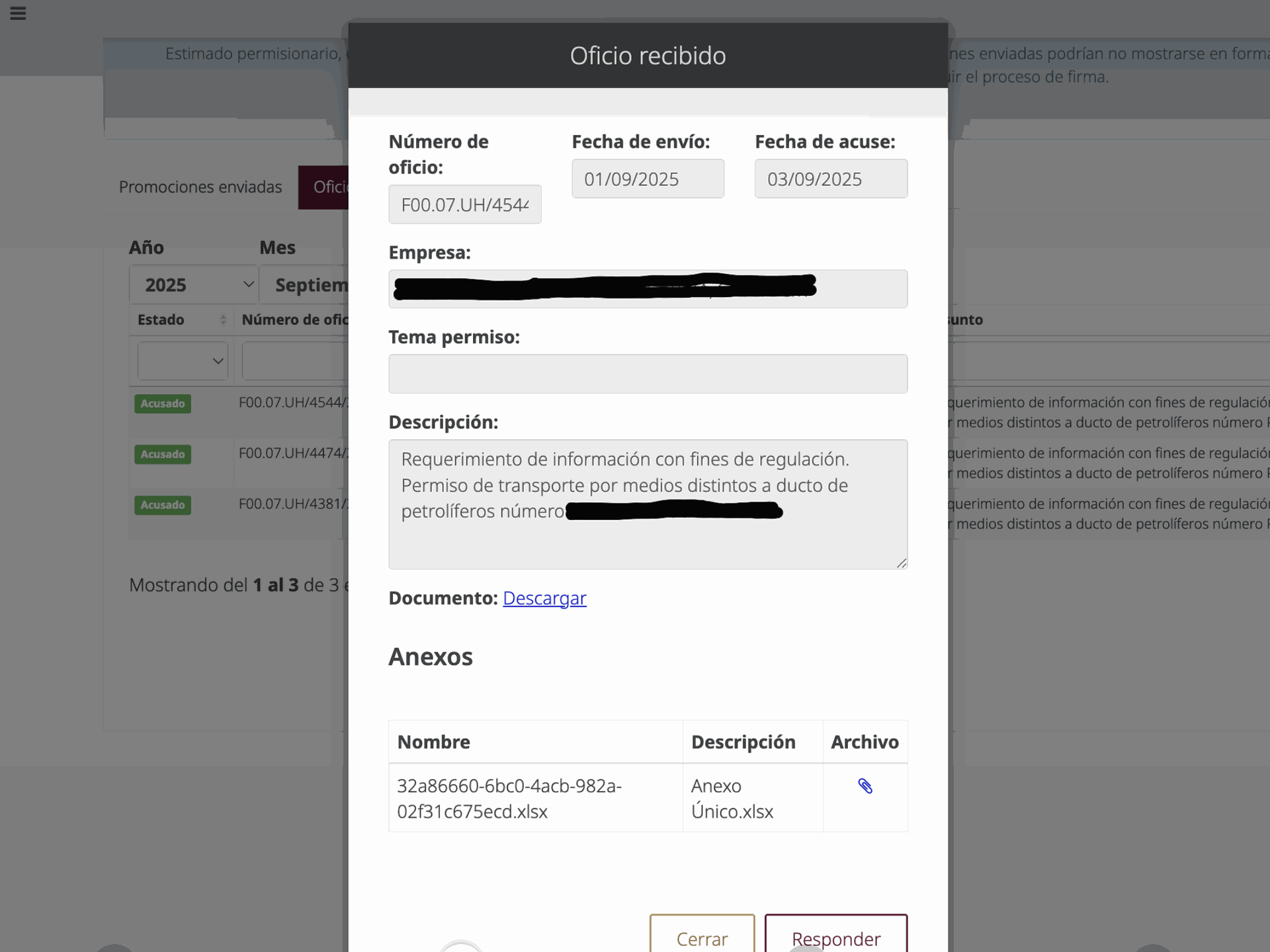Click the Acusado badge on the first row
Viewport: 1270px width, 952px height.
click(x=162, y=403)
